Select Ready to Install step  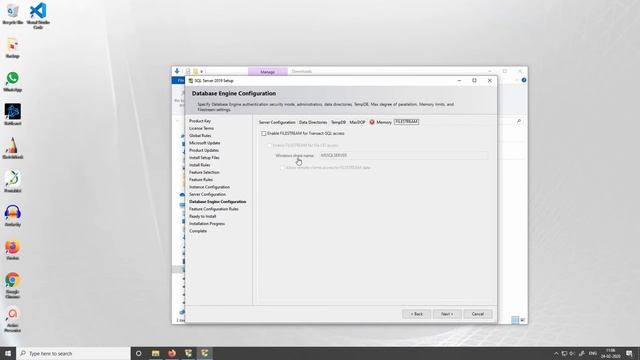[x=202, y=216]
